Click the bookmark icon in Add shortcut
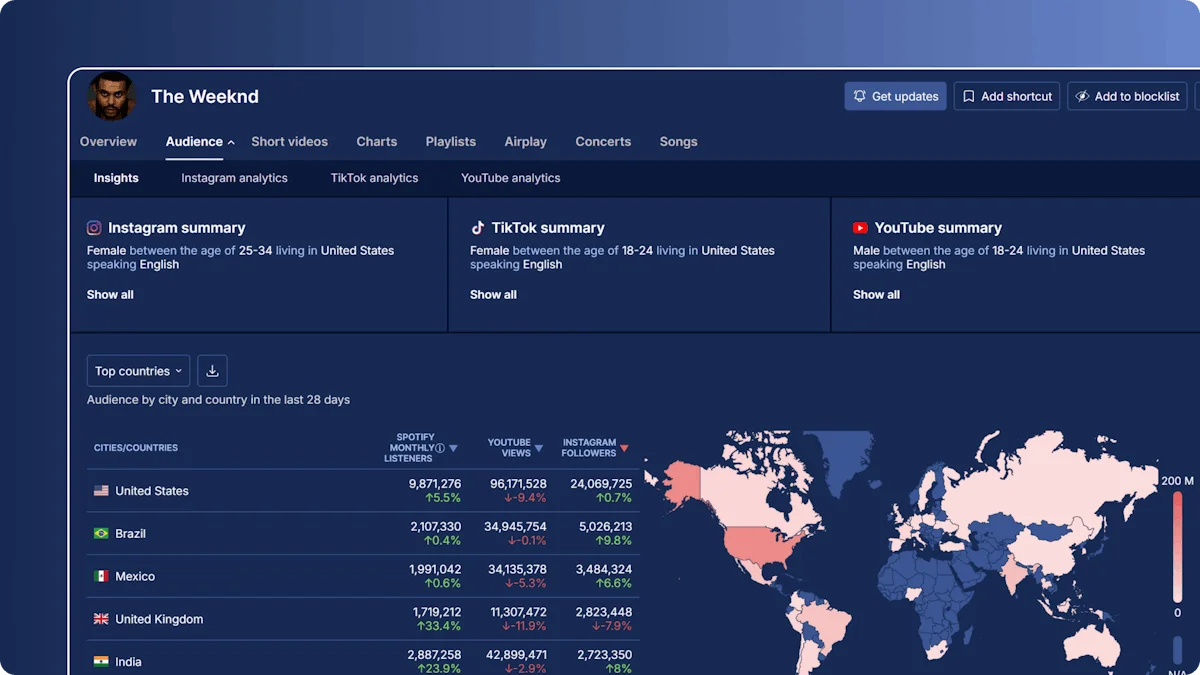1200x675 pixels. (967, 96)
